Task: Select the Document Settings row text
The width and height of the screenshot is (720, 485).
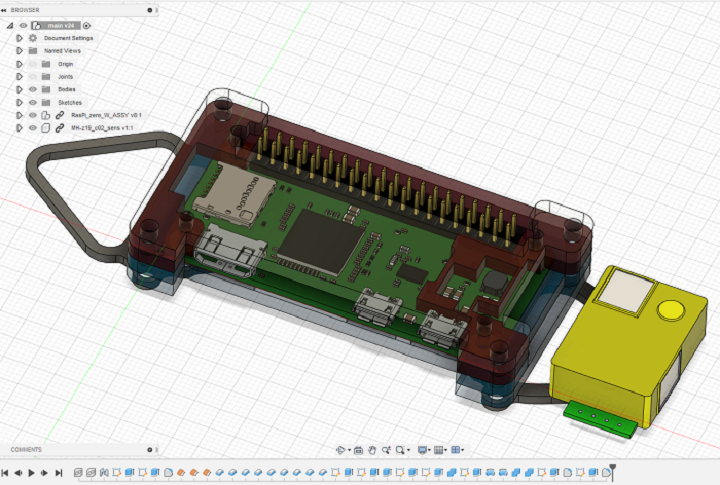Action: click(68, 38)
